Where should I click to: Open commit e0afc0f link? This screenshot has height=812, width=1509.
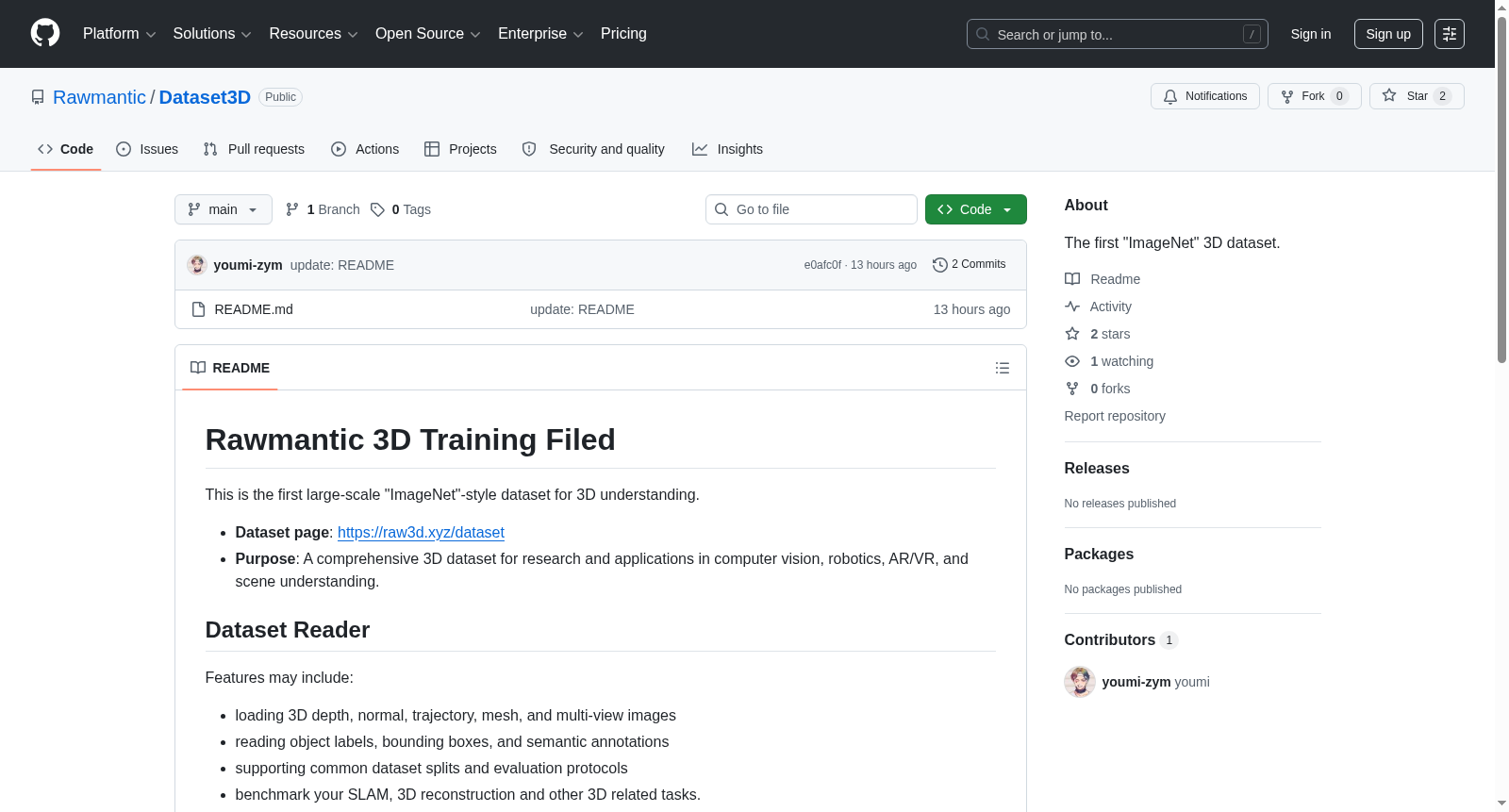(x=822, y=265)
